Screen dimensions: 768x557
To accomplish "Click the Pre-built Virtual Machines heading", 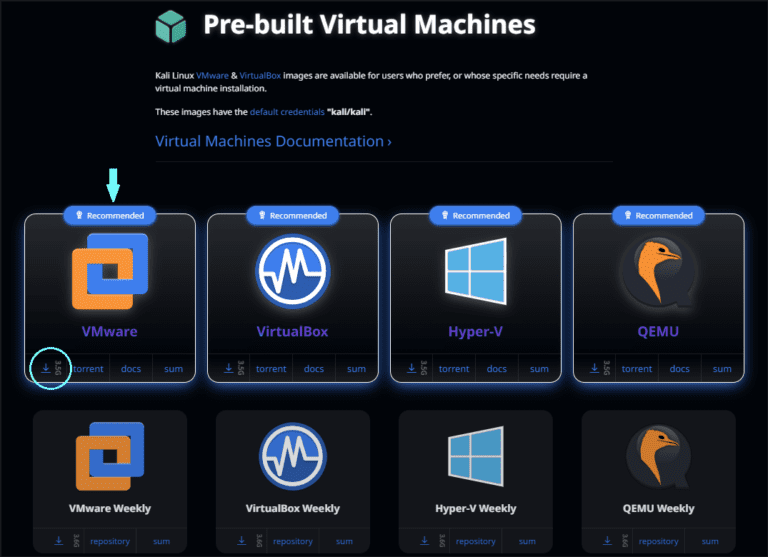I will point(369,24).
